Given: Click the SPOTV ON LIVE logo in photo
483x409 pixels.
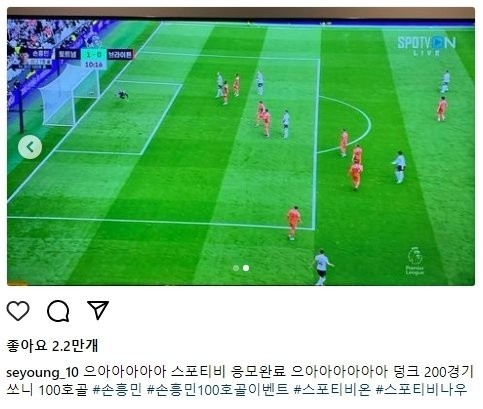Looking at the screenshot, I should [x=427, y=46].
